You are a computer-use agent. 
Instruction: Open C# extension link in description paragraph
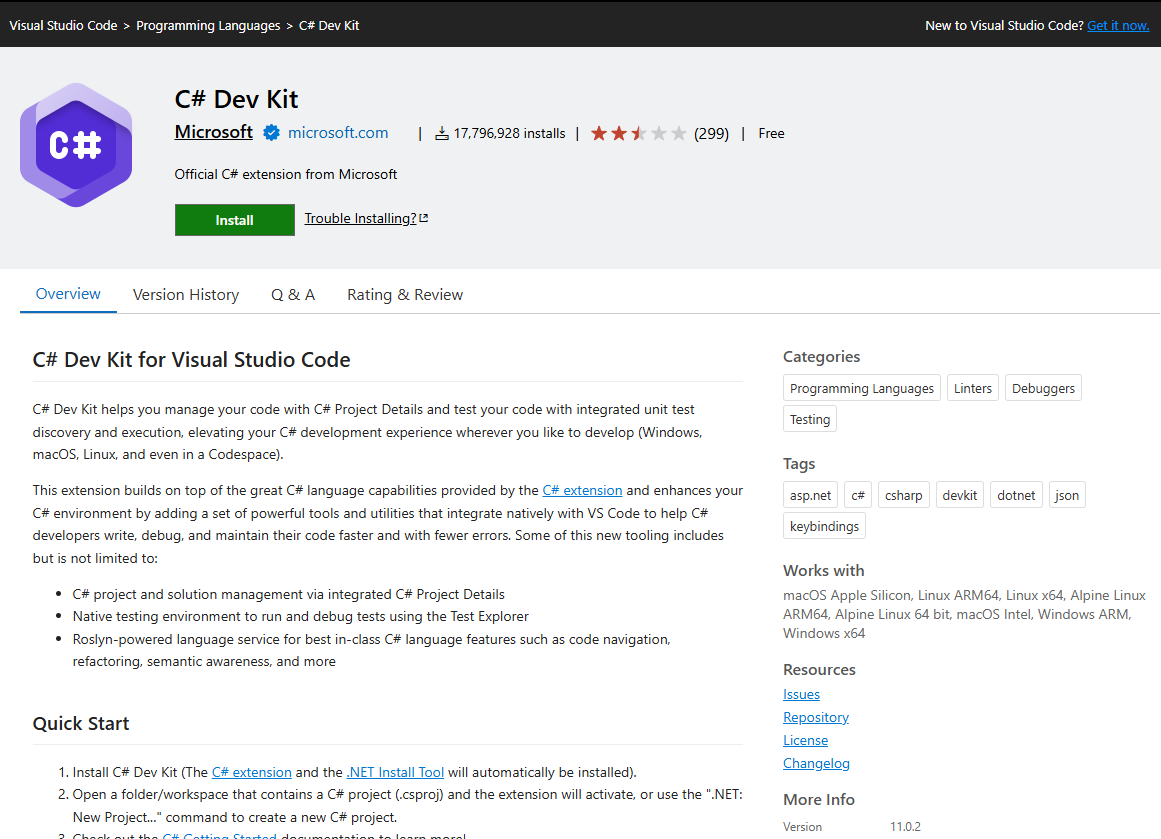click(x=582, y=490)
